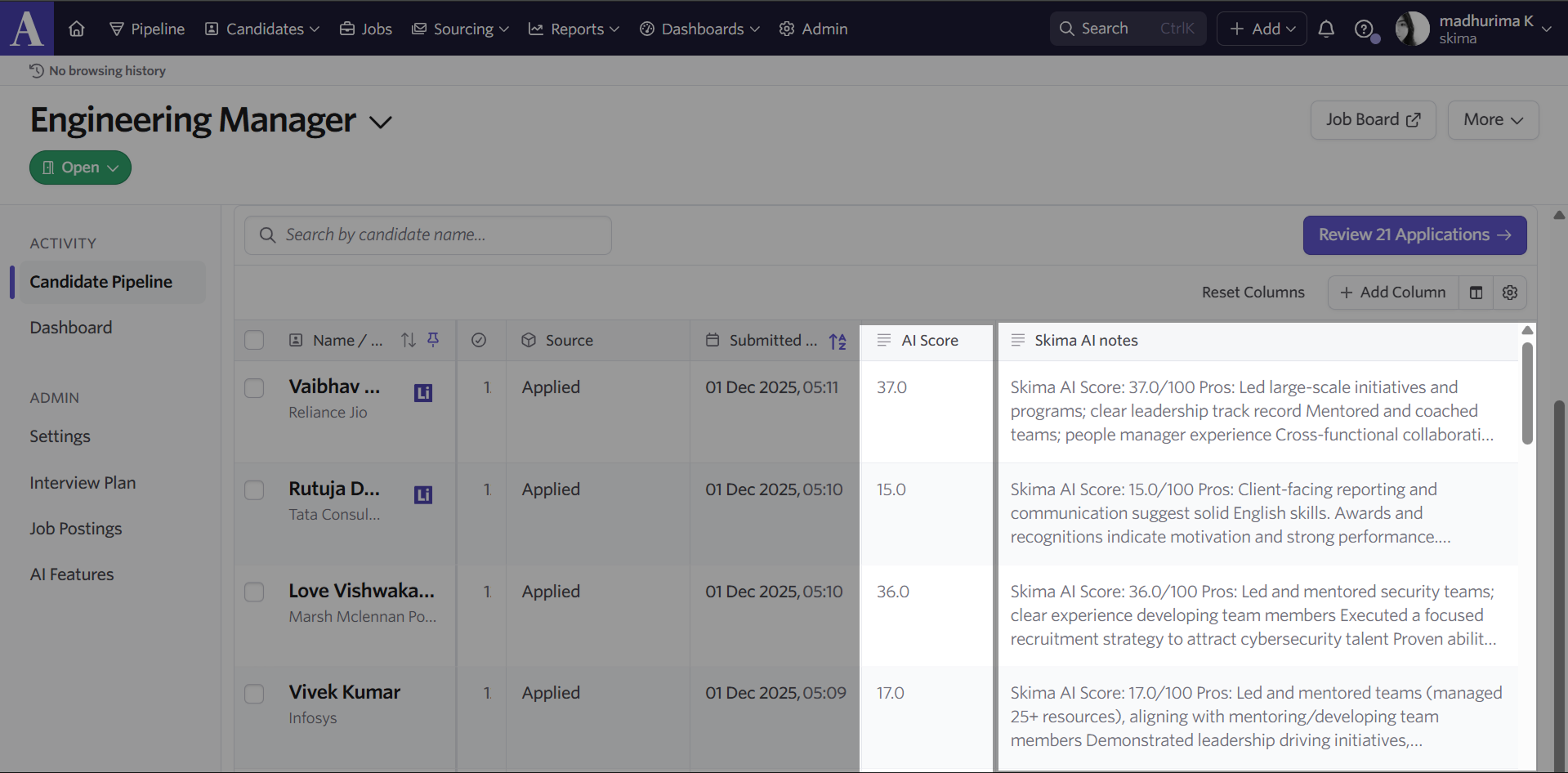
Task: Select the Vaibhav candidate checkbox
Action: coord(254,388)
